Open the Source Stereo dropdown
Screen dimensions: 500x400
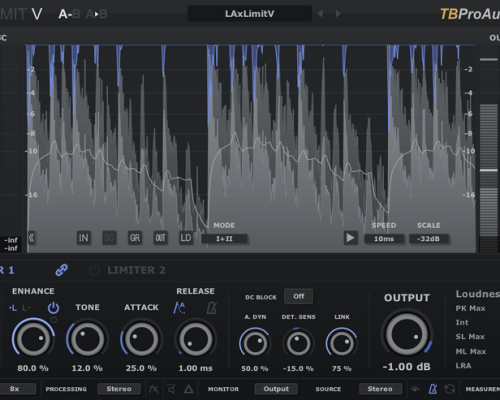tap(380, 389)
